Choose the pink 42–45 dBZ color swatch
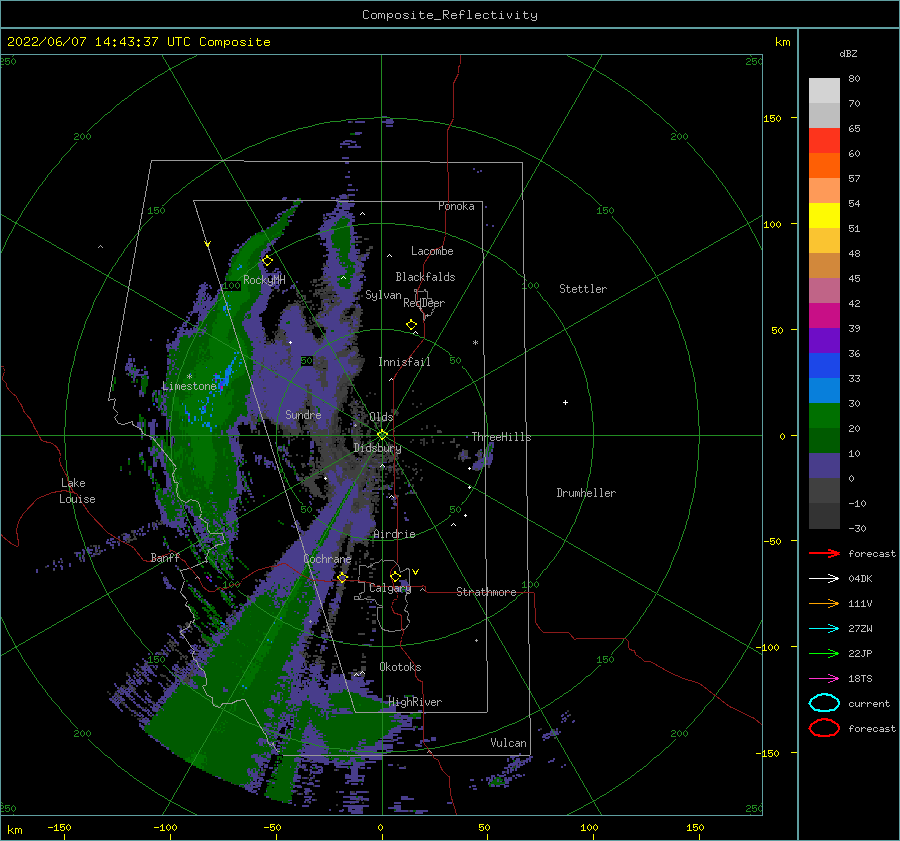 [824, 291]
